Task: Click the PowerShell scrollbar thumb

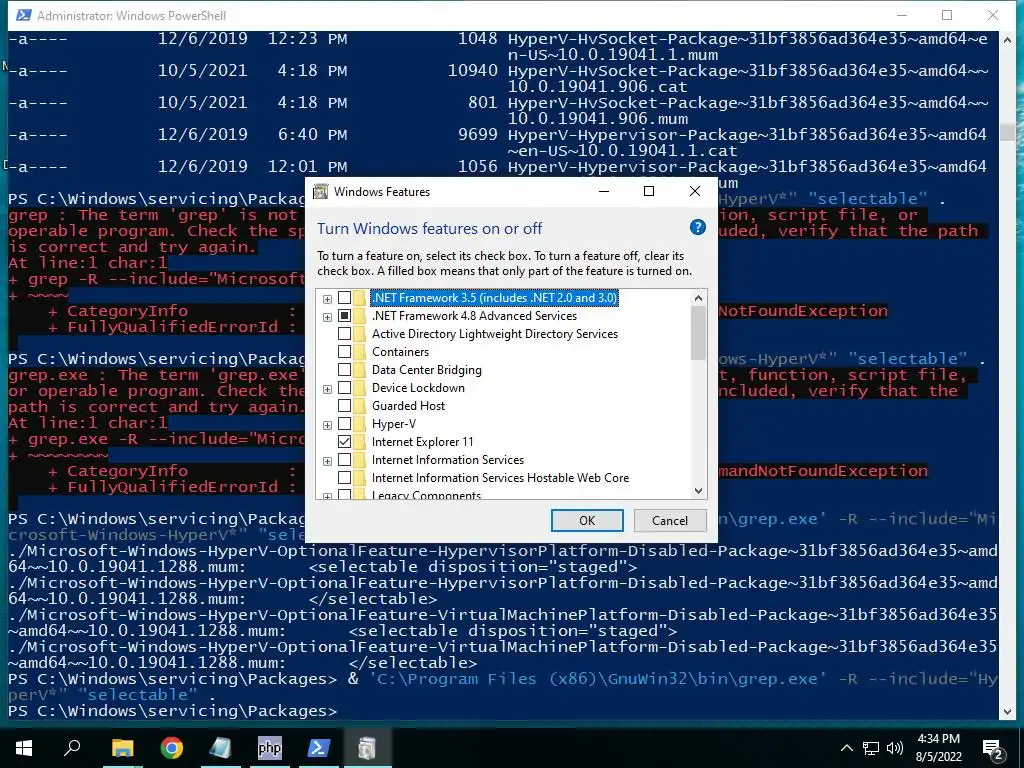Action: [x=1007, y=133]
